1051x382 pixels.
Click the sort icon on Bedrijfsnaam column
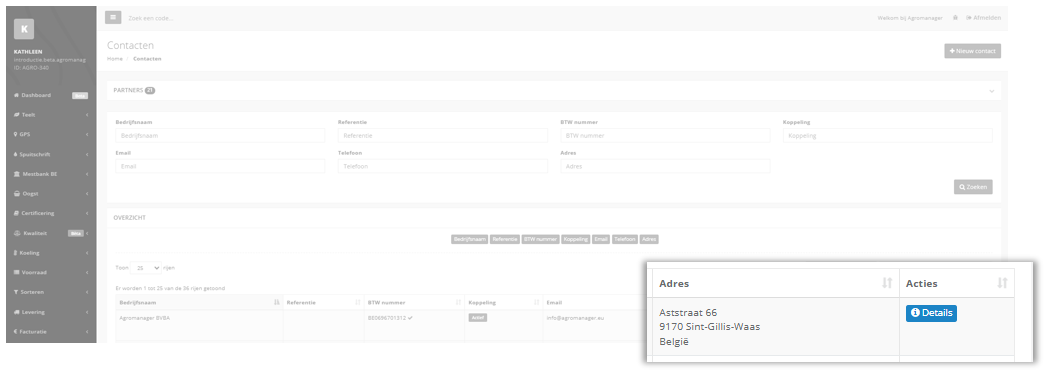click(277, 302)
